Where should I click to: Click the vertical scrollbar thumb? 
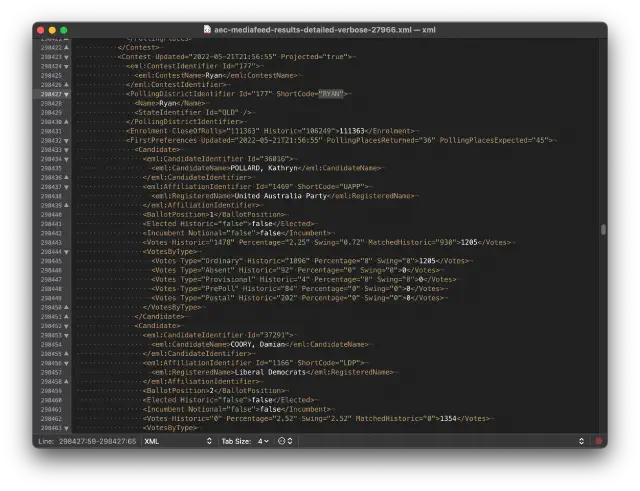[602, 229]
